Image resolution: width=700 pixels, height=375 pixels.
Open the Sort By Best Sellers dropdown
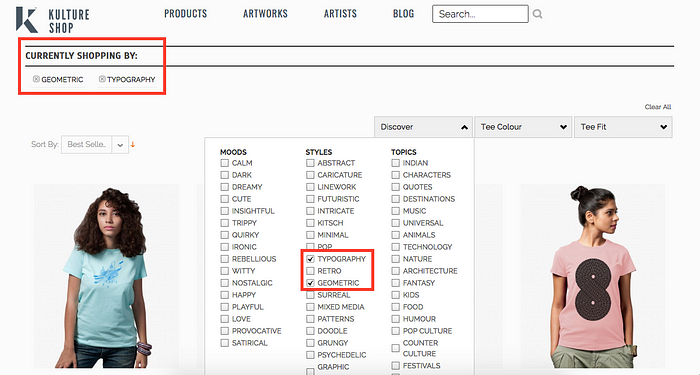point(95,145)
